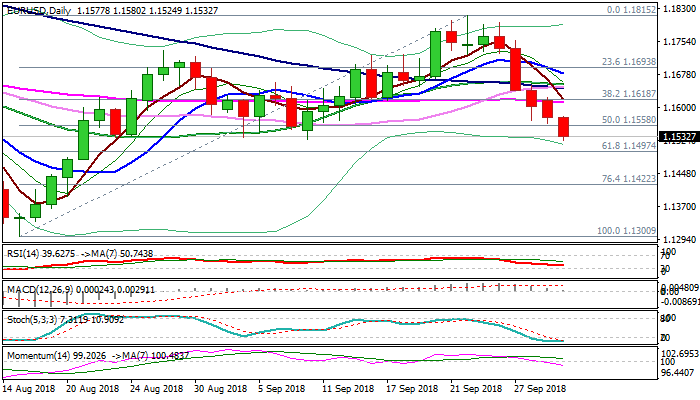Click the 14 Aug 2018 date label
The width and height of the screenshot is (700, 400).
pyautogui.click(x=28, y=387)
